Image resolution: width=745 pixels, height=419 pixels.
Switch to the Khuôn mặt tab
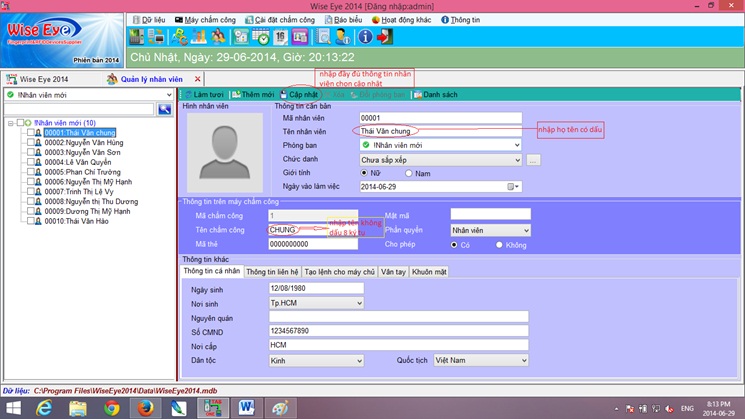pyautogui.click(x=429, y=272)
